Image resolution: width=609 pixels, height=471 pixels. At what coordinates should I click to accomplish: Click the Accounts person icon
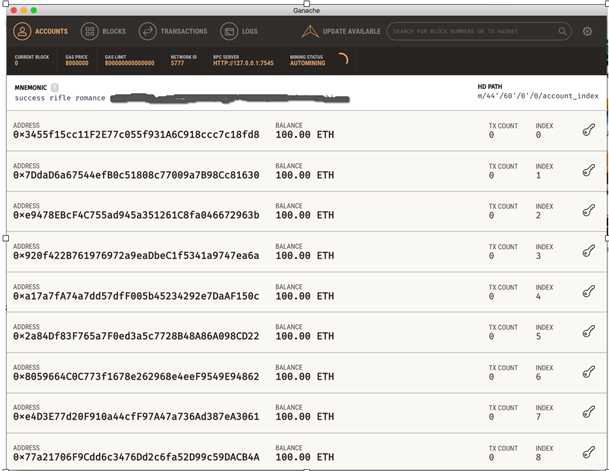(x=22, y=31)
